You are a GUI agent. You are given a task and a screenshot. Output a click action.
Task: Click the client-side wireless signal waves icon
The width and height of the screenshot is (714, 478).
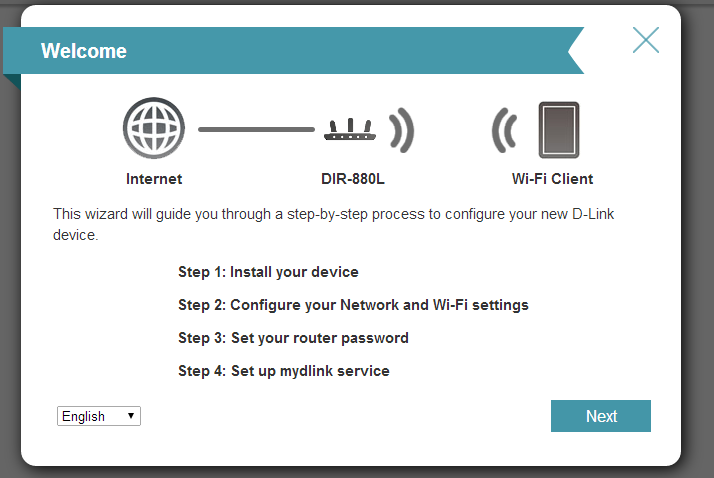click(x=505, y=130)
